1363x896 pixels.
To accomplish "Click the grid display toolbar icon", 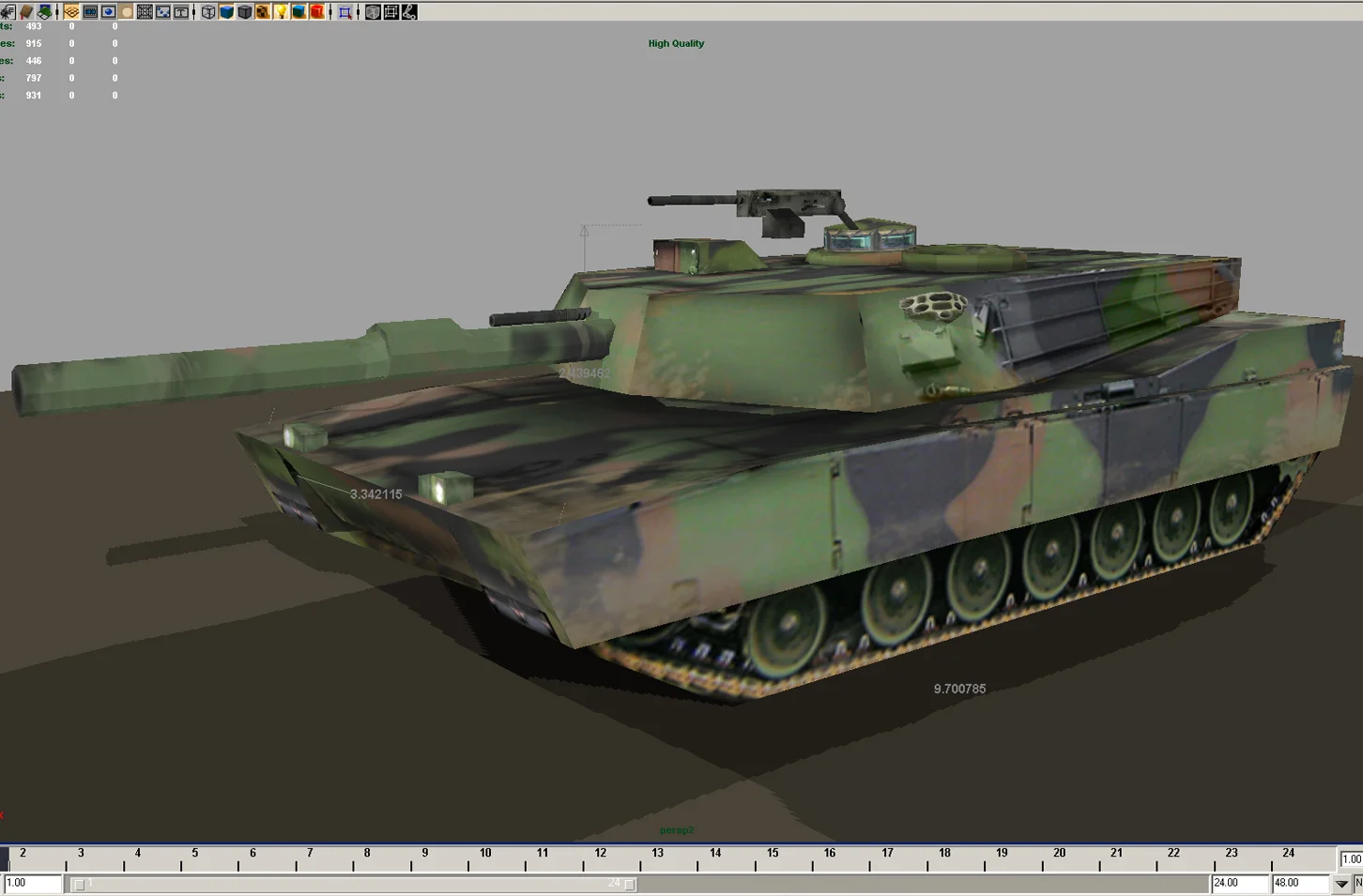I will point(143,11).
